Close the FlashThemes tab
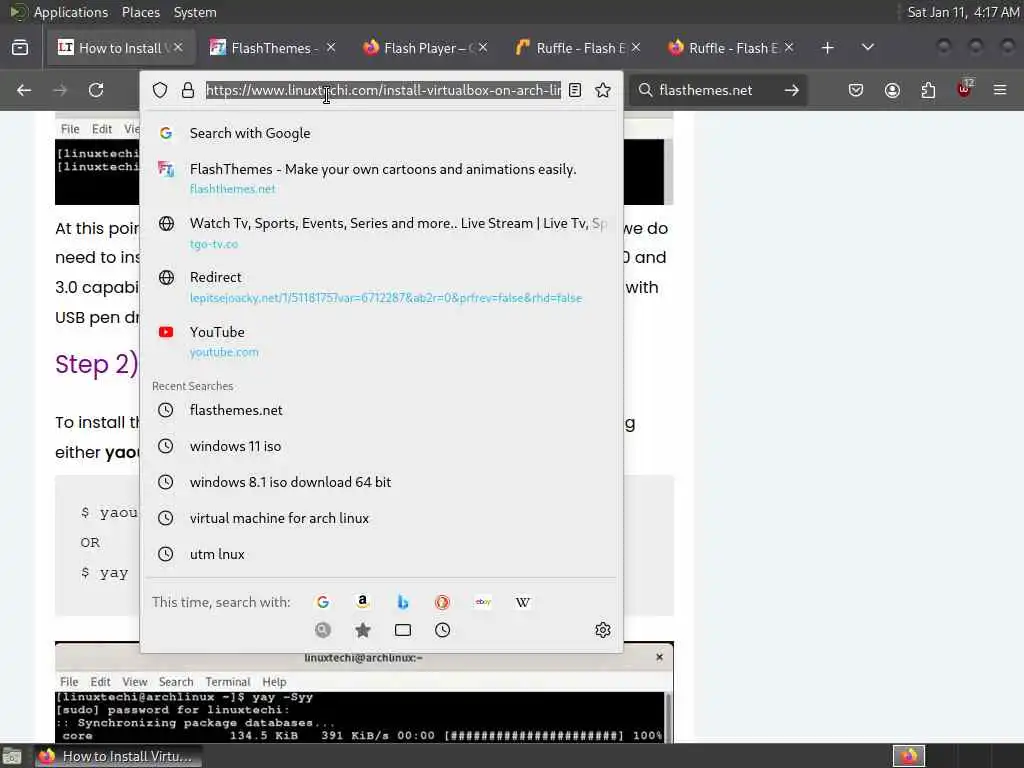Image resolution: width=1024 pixels, height=768 pixels. point(331,48)
